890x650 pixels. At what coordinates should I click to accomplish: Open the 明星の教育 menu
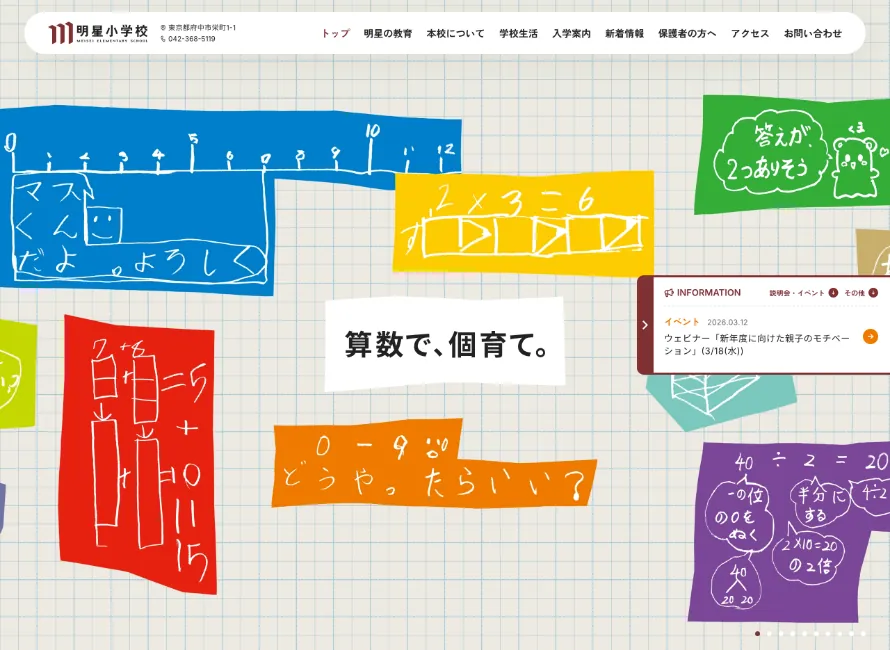coord(388,33)
